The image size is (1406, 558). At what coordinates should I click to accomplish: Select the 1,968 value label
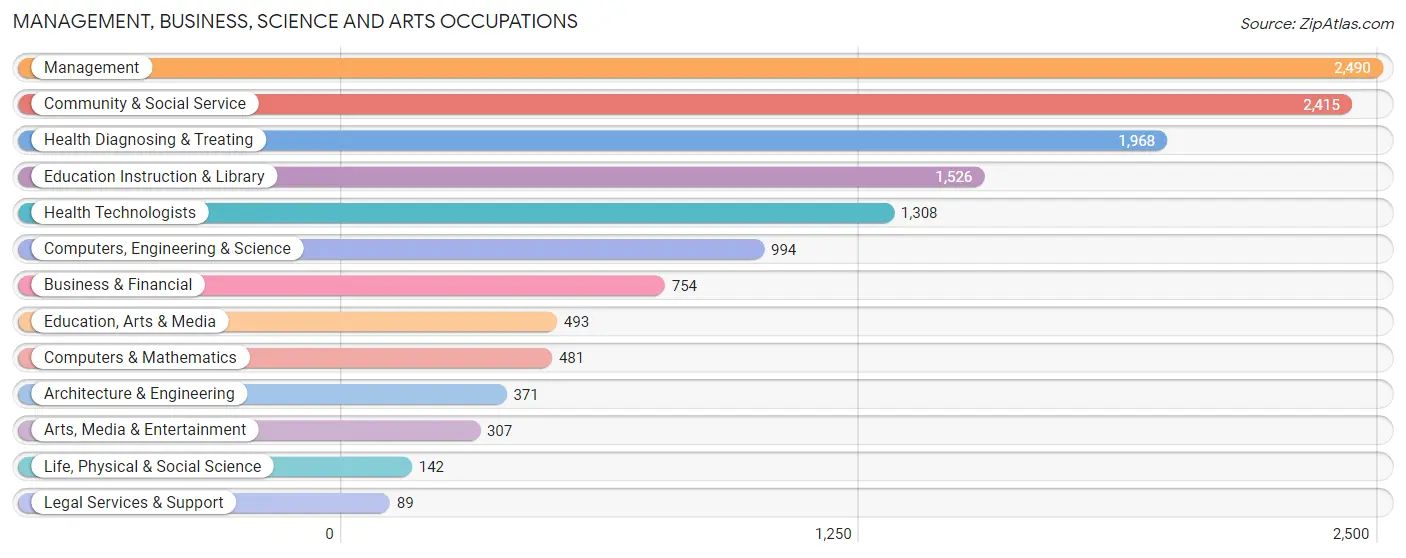coord(1136,141)
